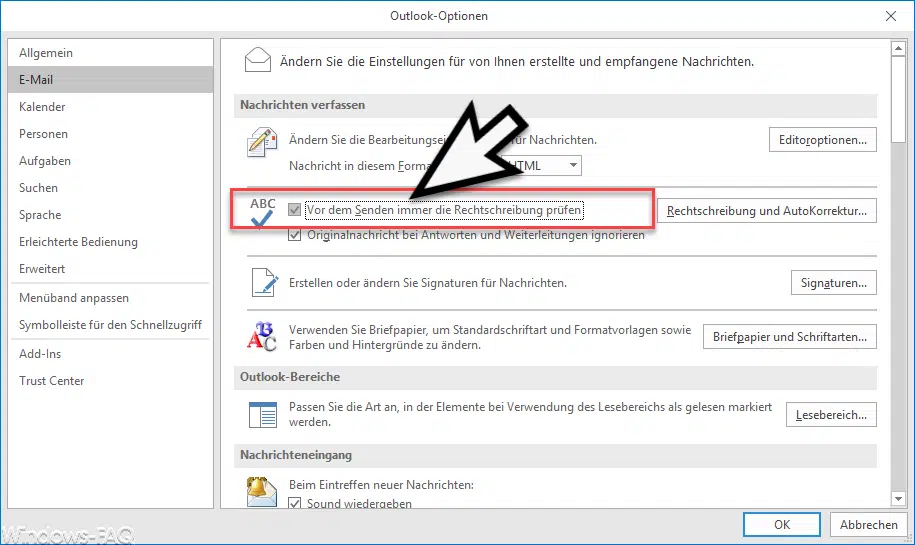This screenshot has width=915, height=545.
Task: Open the Kalender options category
Action: (111, 107)
